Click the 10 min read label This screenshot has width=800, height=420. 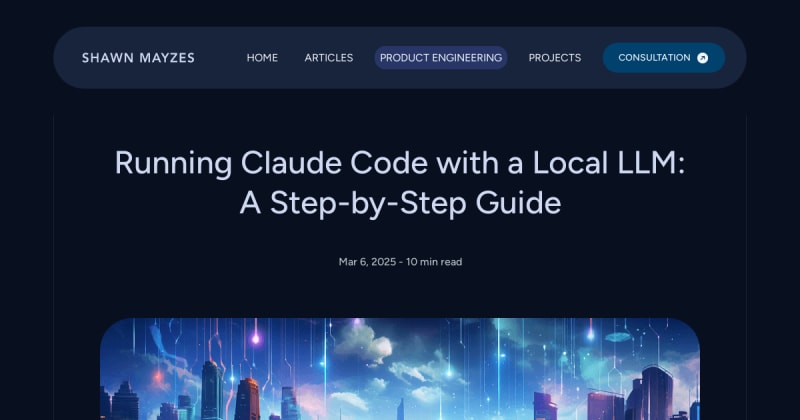coord(434,262)
